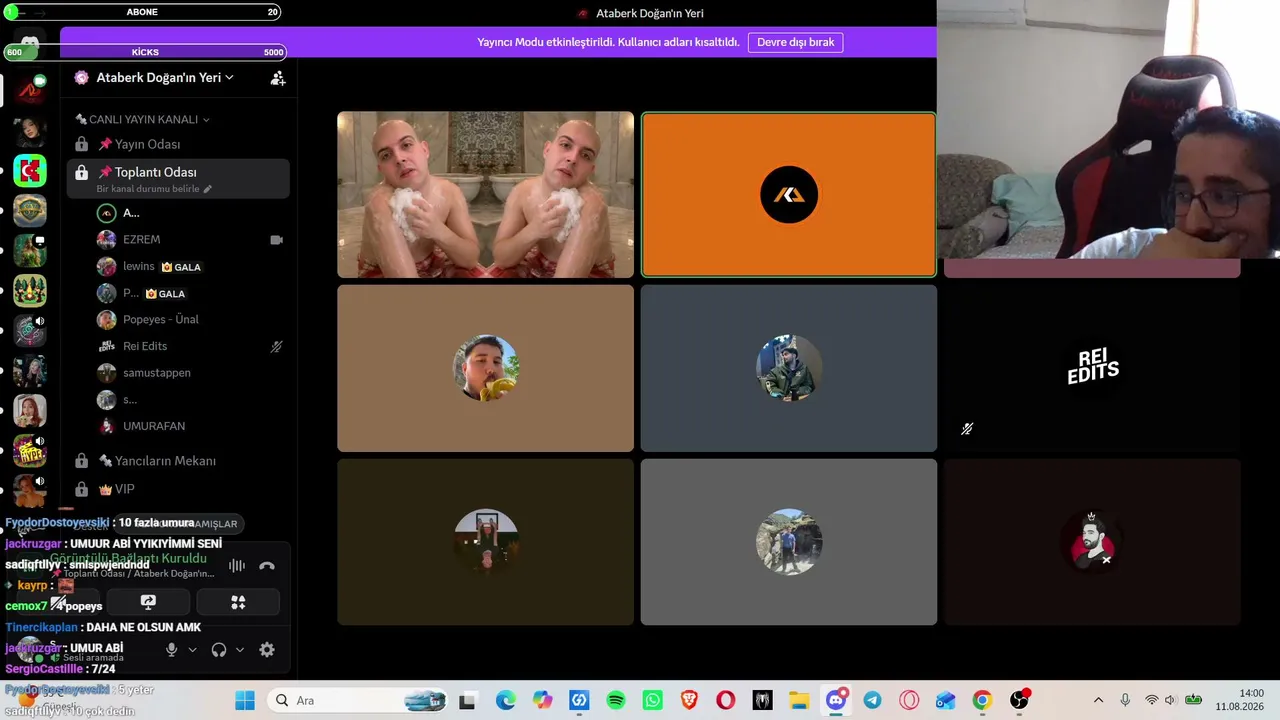Open network settings from the tray Wi-Fi icon

[x=1152, y=700]
